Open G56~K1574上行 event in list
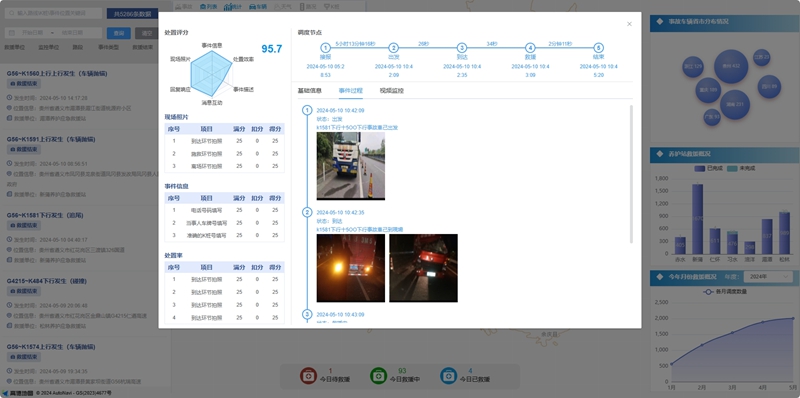Viewport: 800px width, 398px height. point(51,347)
